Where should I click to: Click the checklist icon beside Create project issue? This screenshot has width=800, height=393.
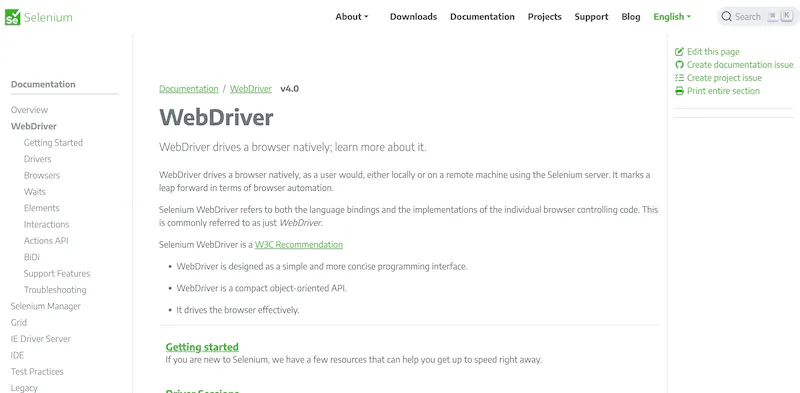click(679, 78)
